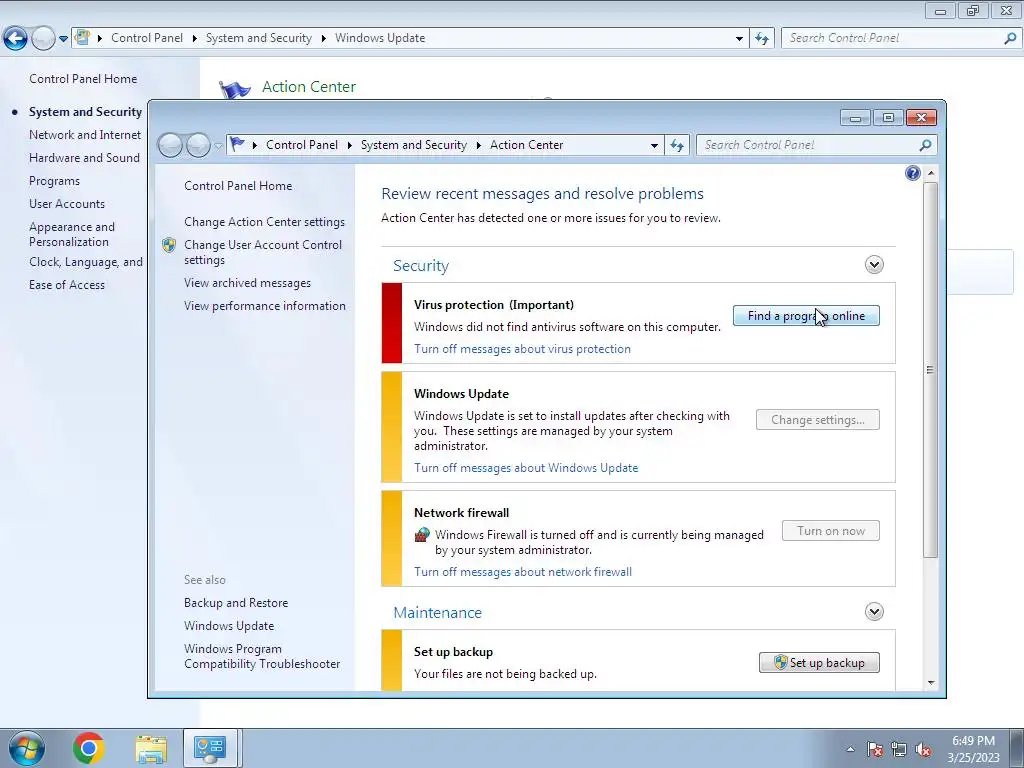
Task: Open Change Action Center settings
Action: tap(264, 222)
